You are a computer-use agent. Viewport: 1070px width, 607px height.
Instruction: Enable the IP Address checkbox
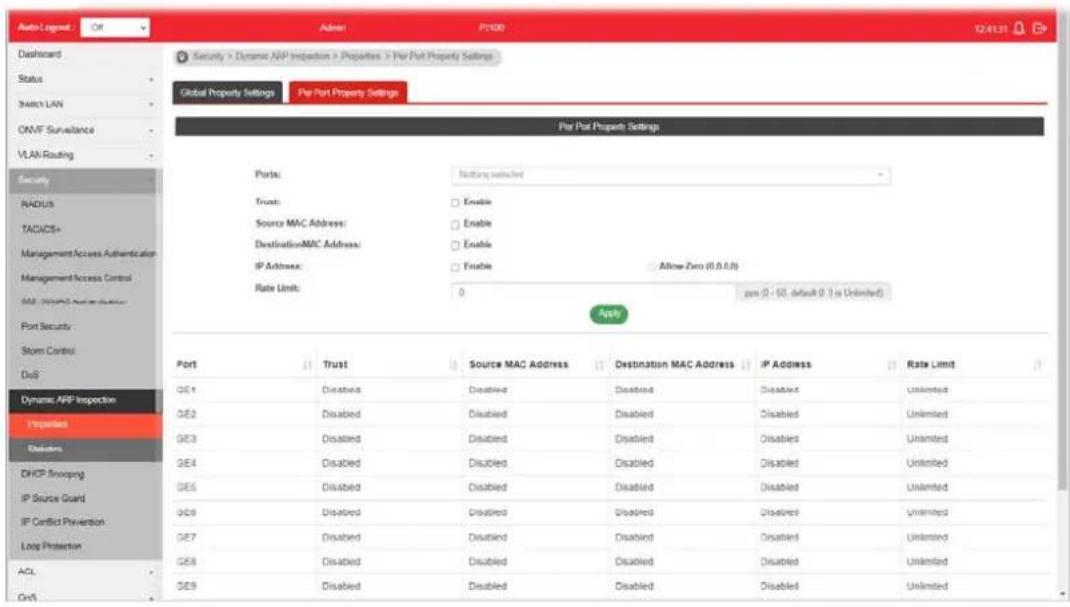pos(455,267)
